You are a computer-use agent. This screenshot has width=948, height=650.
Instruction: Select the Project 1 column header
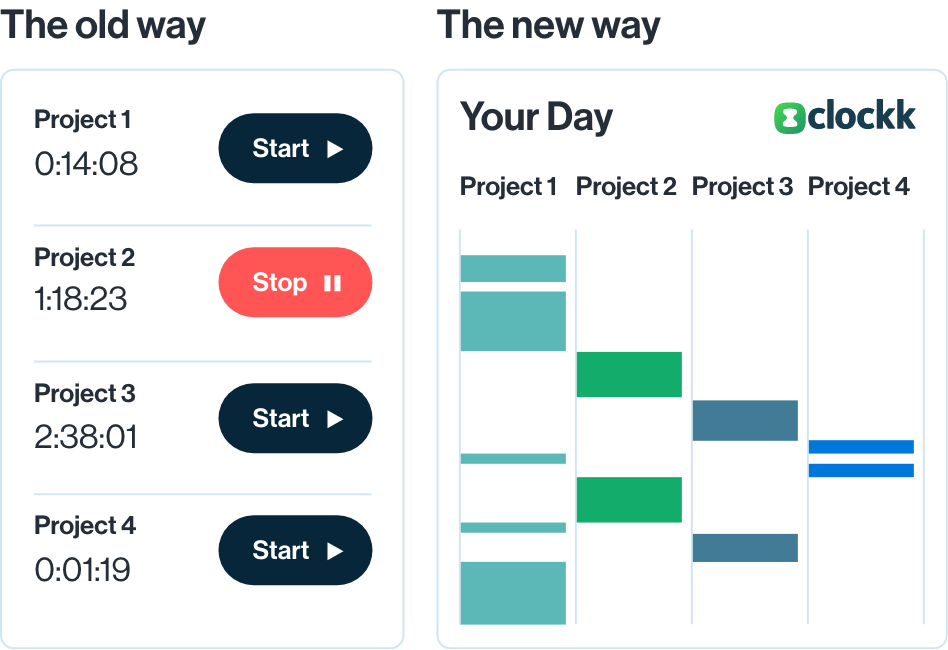point(508,186)
